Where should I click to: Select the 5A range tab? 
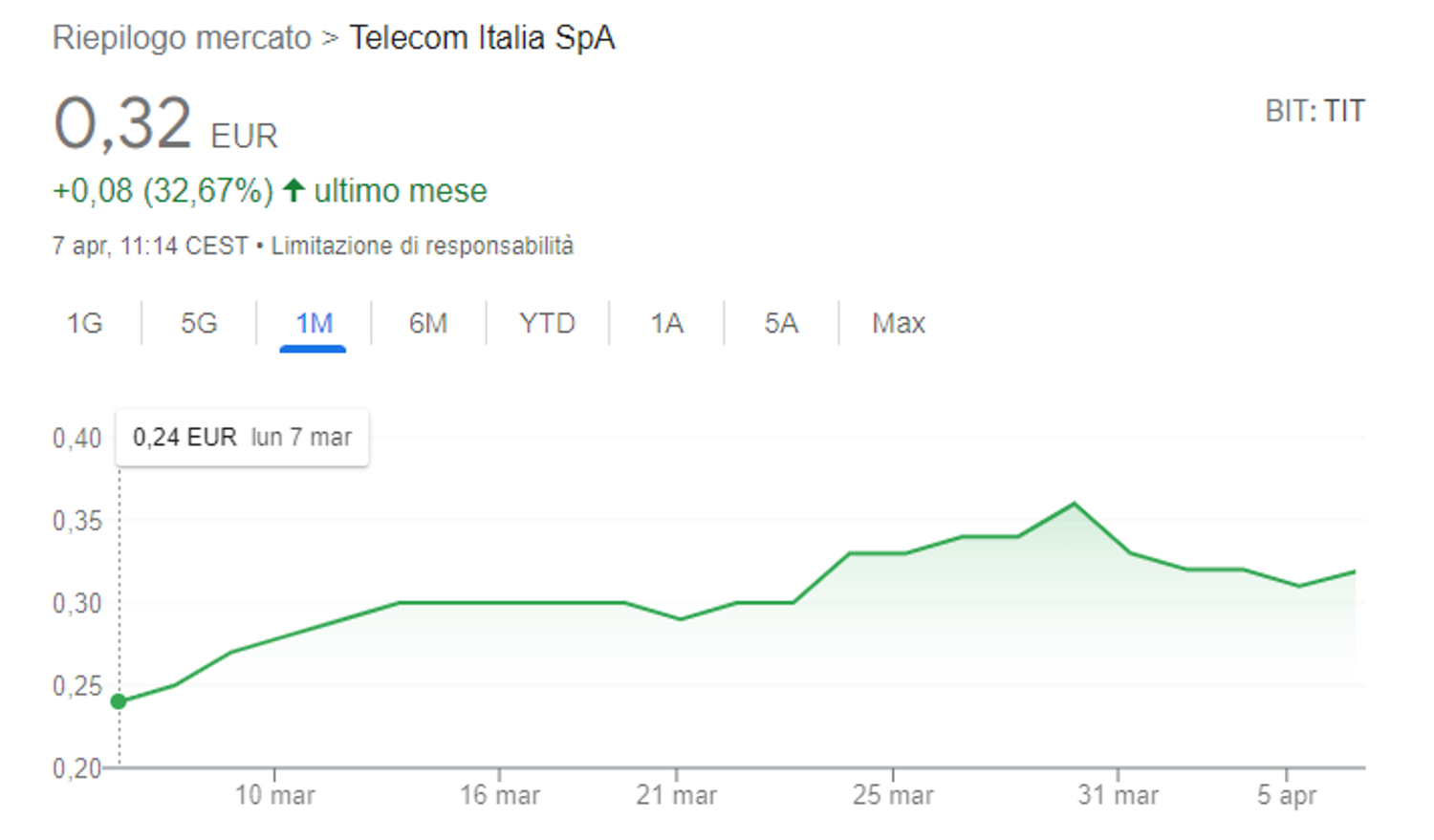pyautogui.click(x=781, y=324)
